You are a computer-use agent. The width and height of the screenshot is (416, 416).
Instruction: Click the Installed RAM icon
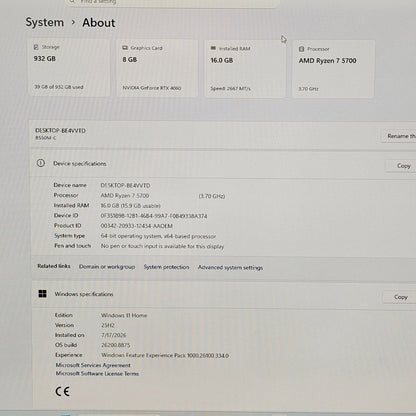pos(213,48)
